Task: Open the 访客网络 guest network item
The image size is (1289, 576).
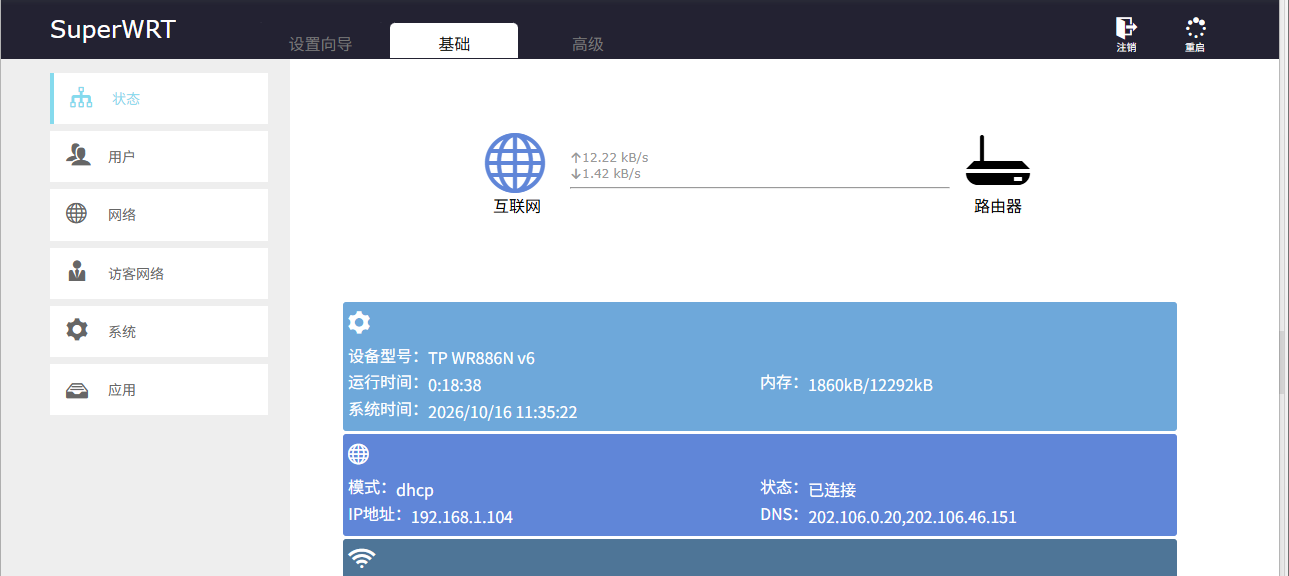Action: (x=159, y=273)
